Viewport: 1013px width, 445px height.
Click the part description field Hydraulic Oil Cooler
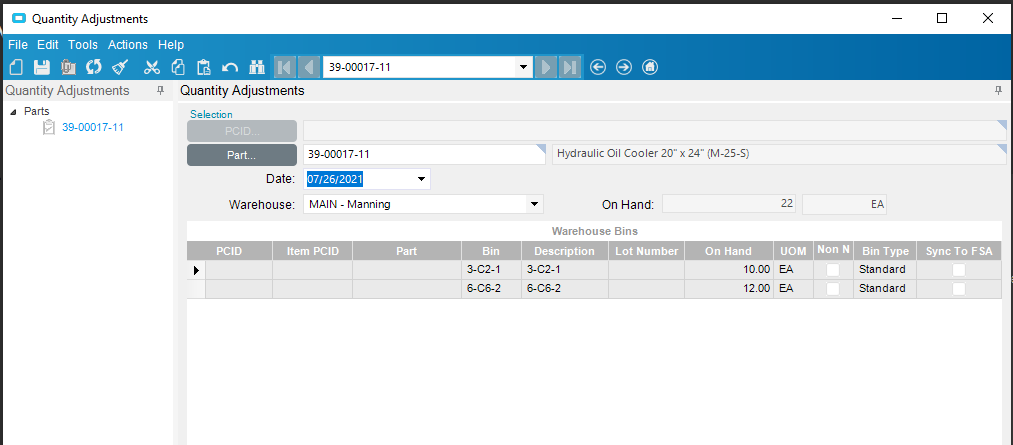tap(779, 155)
